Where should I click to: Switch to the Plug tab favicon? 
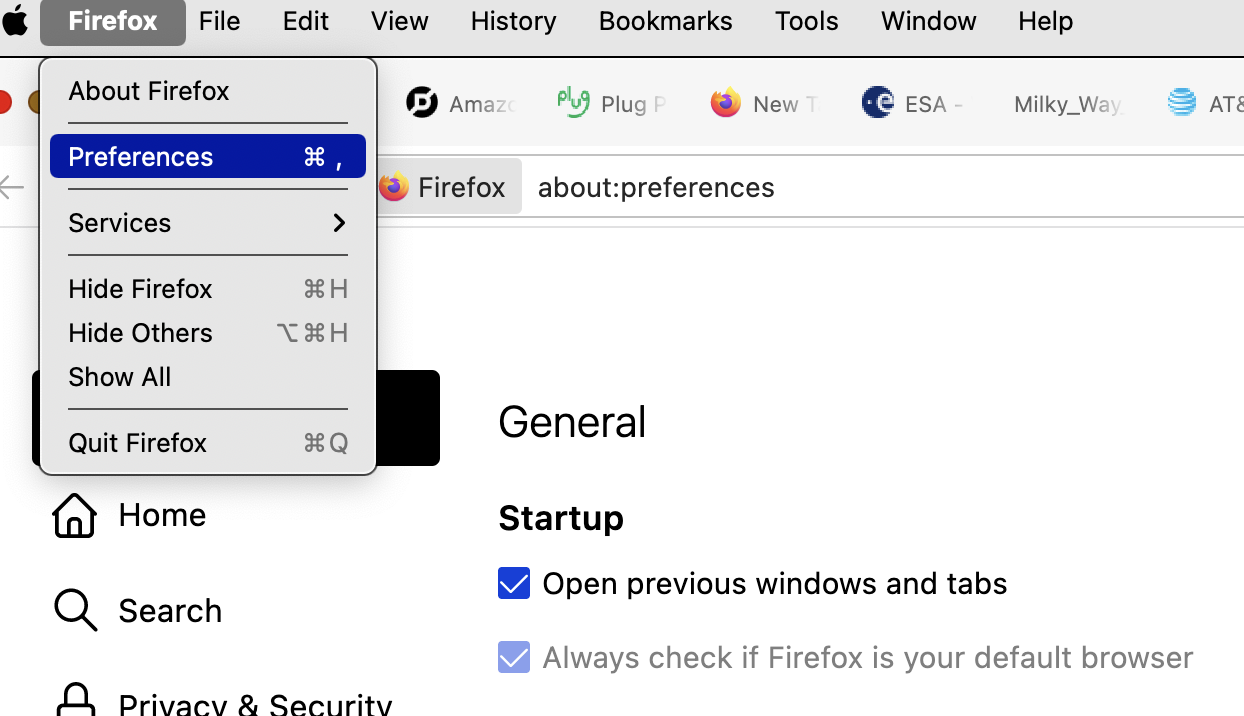click(x=573, y=102)
